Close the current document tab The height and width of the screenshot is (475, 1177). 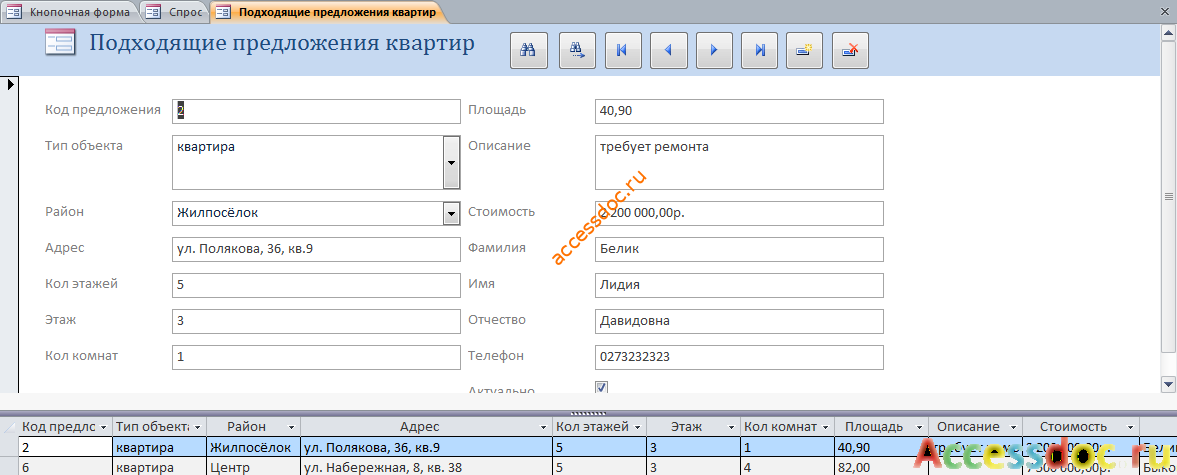click(x=1166, y=11)
